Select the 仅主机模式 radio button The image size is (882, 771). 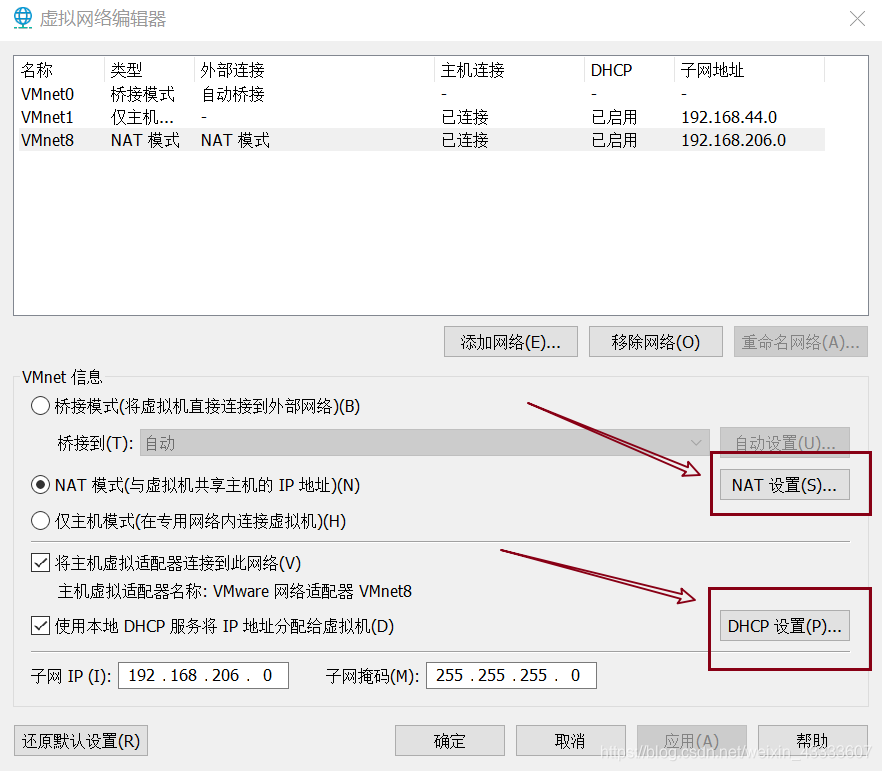point(40,521)
